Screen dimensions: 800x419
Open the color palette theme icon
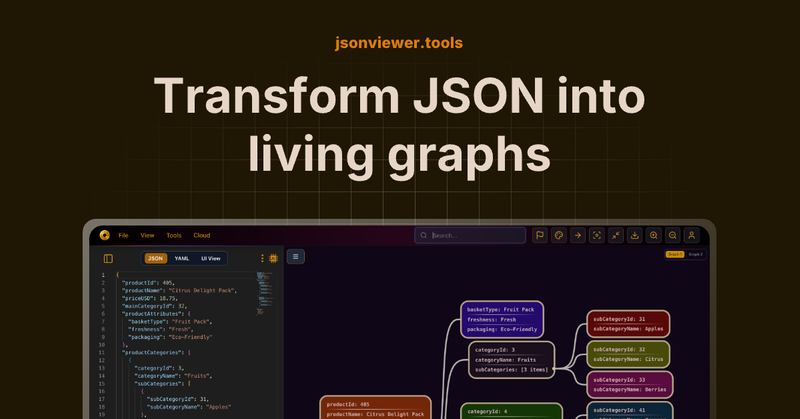[559, 235]
